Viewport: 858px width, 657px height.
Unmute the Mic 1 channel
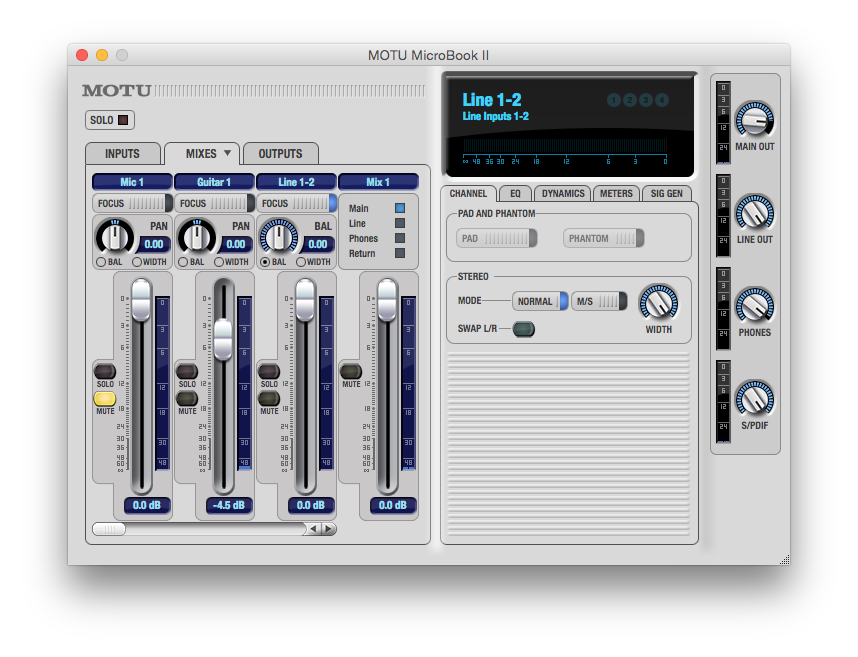[x=105, y=399]
